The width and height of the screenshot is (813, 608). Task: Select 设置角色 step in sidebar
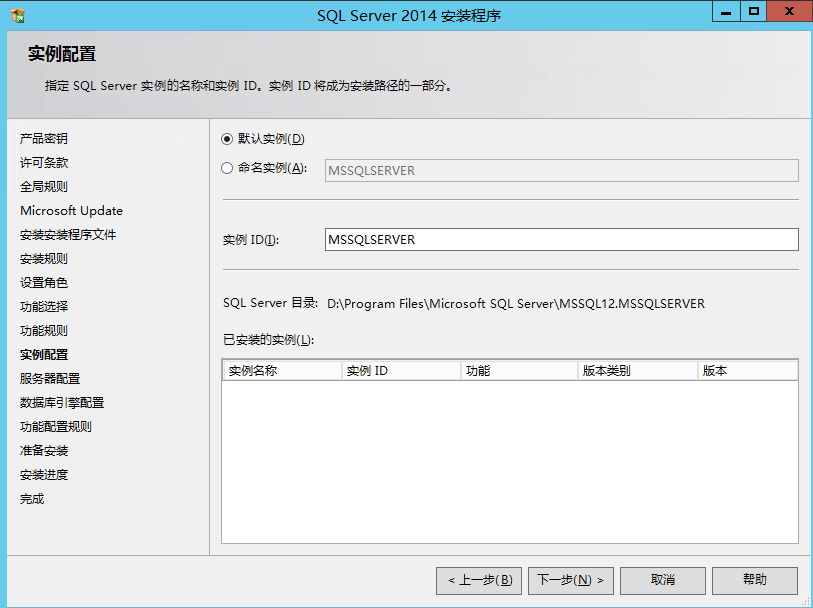coord(44,282)
